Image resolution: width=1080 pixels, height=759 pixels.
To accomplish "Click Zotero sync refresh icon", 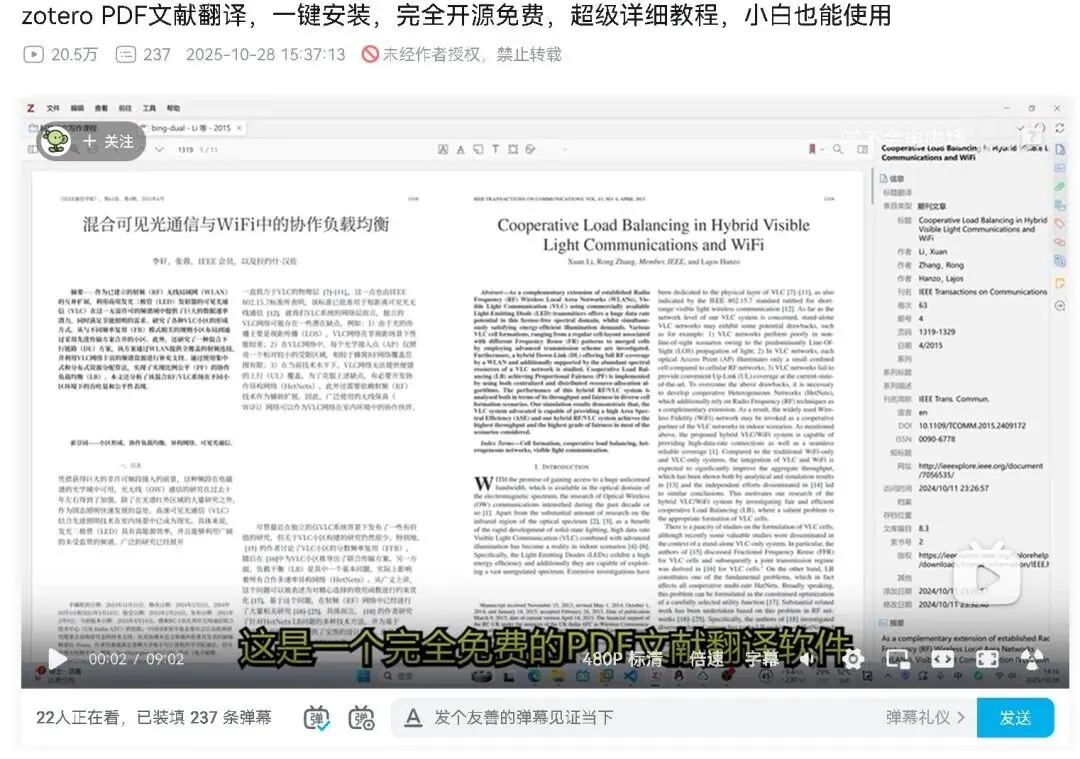I will click(x=1059, y=128).
